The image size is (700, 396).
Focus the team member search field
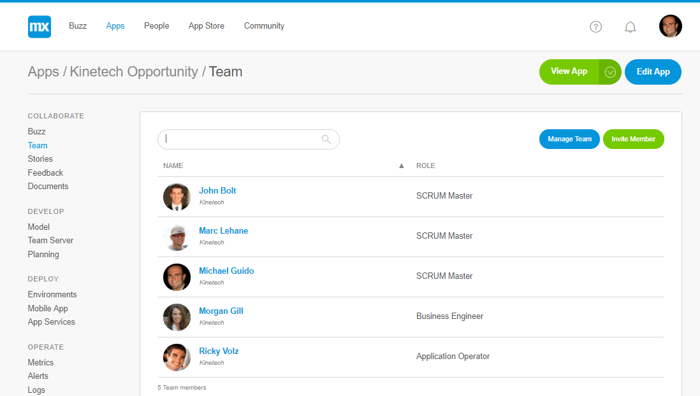[x=248, y=139]
